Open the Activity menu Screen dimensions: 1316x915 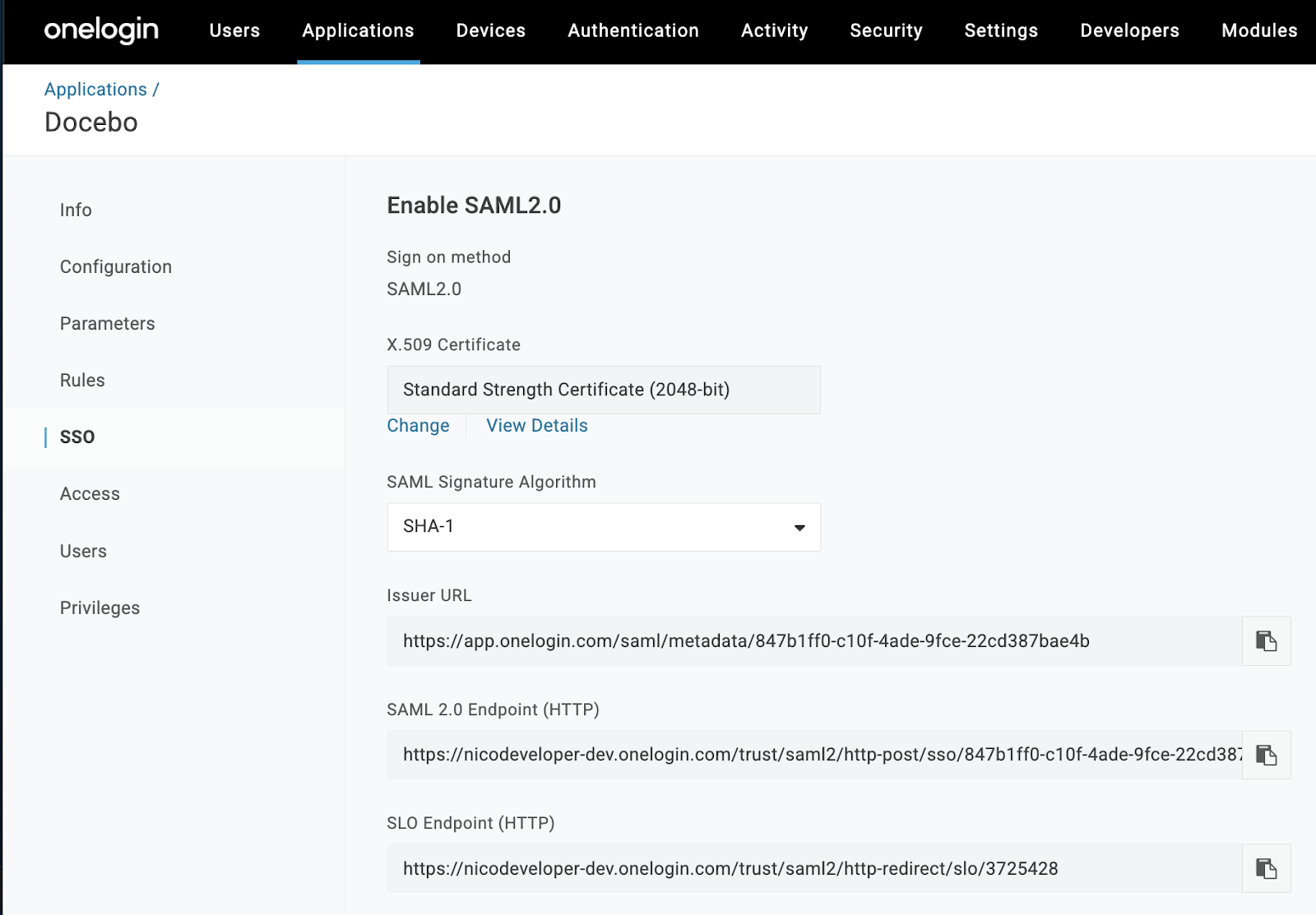pyautogui.click(x=774, y=30)
